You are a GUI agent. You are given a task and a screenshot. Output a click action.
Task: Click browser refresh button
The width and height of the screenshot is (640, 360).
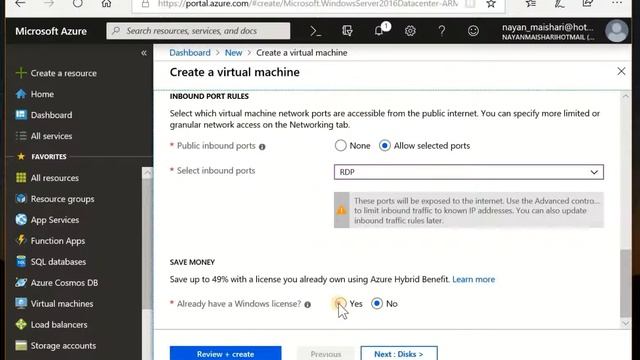[78, 4]
